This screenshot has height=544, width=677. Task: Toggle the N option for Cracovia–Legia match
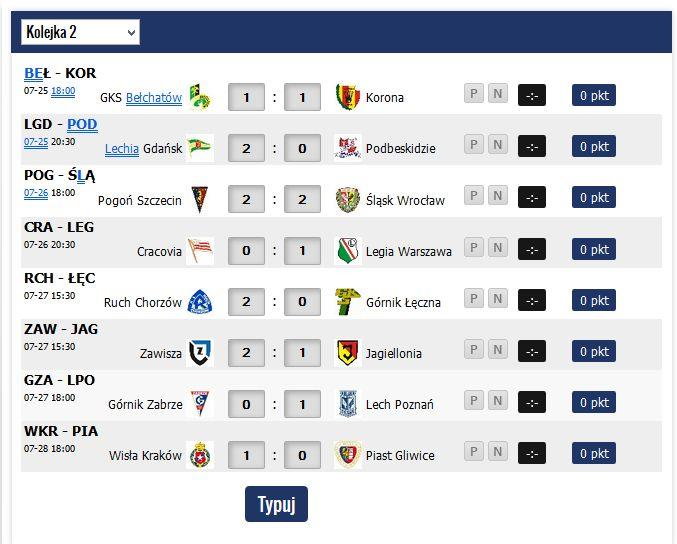(x=497, y=248)
